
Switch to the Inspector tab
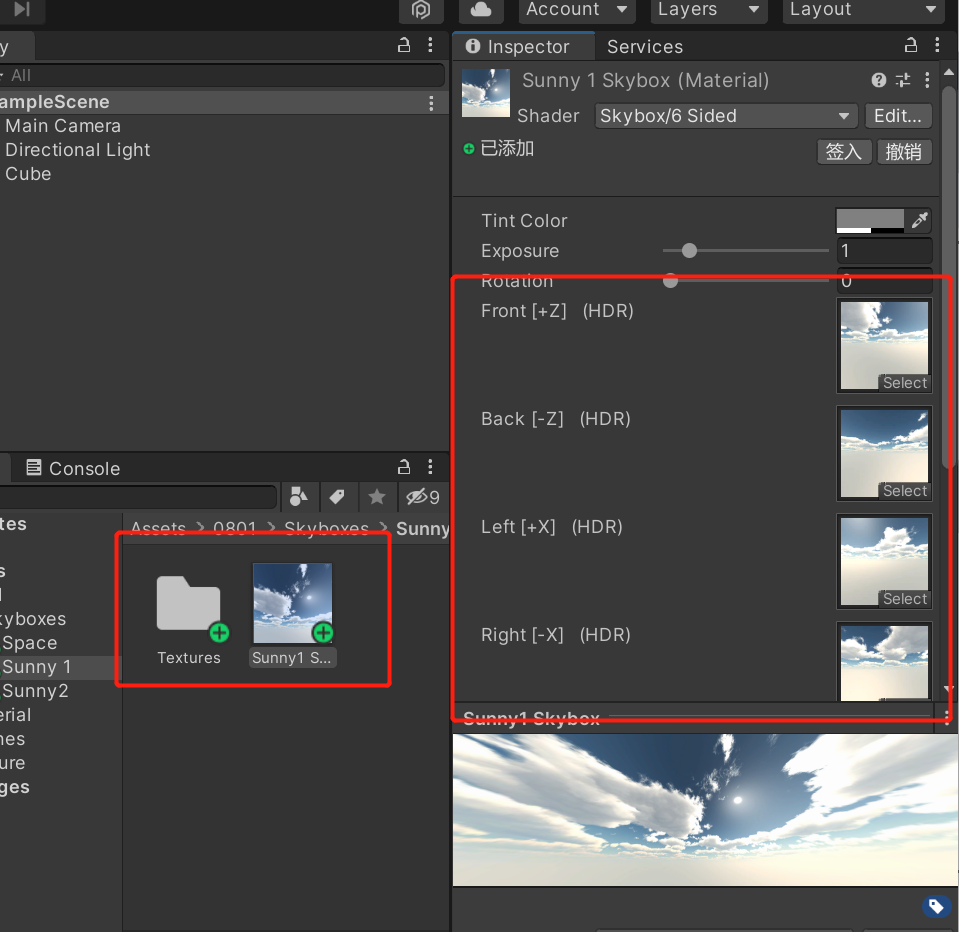point(524,46)
